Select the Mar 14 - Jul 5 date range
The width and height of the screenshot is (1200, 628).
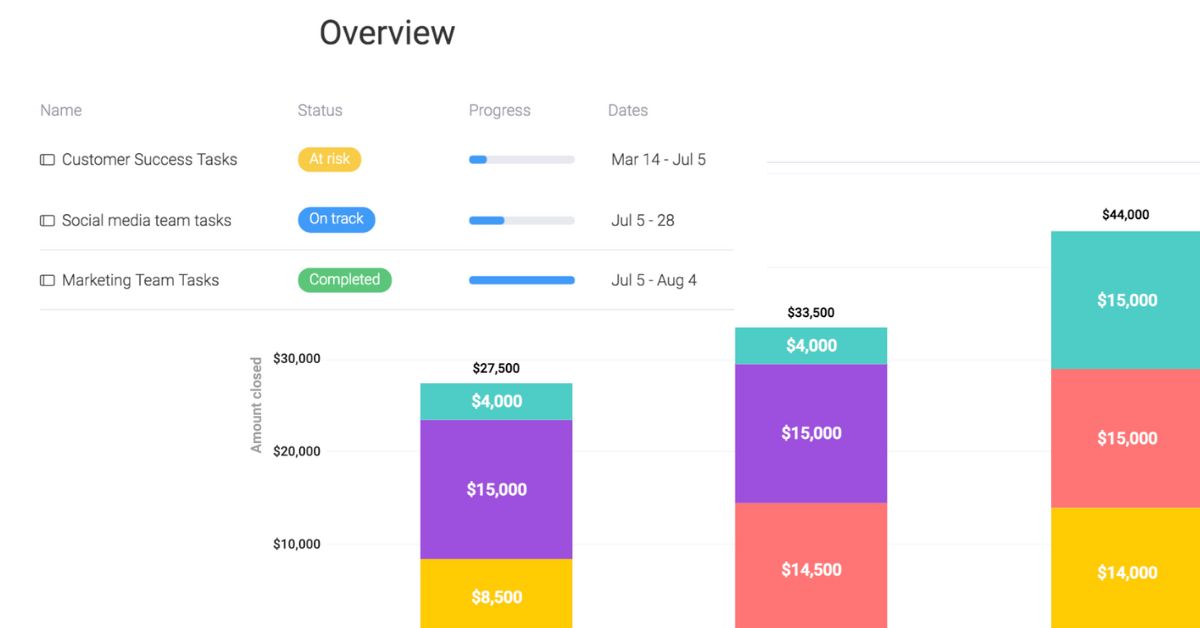pyautogui.click(x=658, y=160)
